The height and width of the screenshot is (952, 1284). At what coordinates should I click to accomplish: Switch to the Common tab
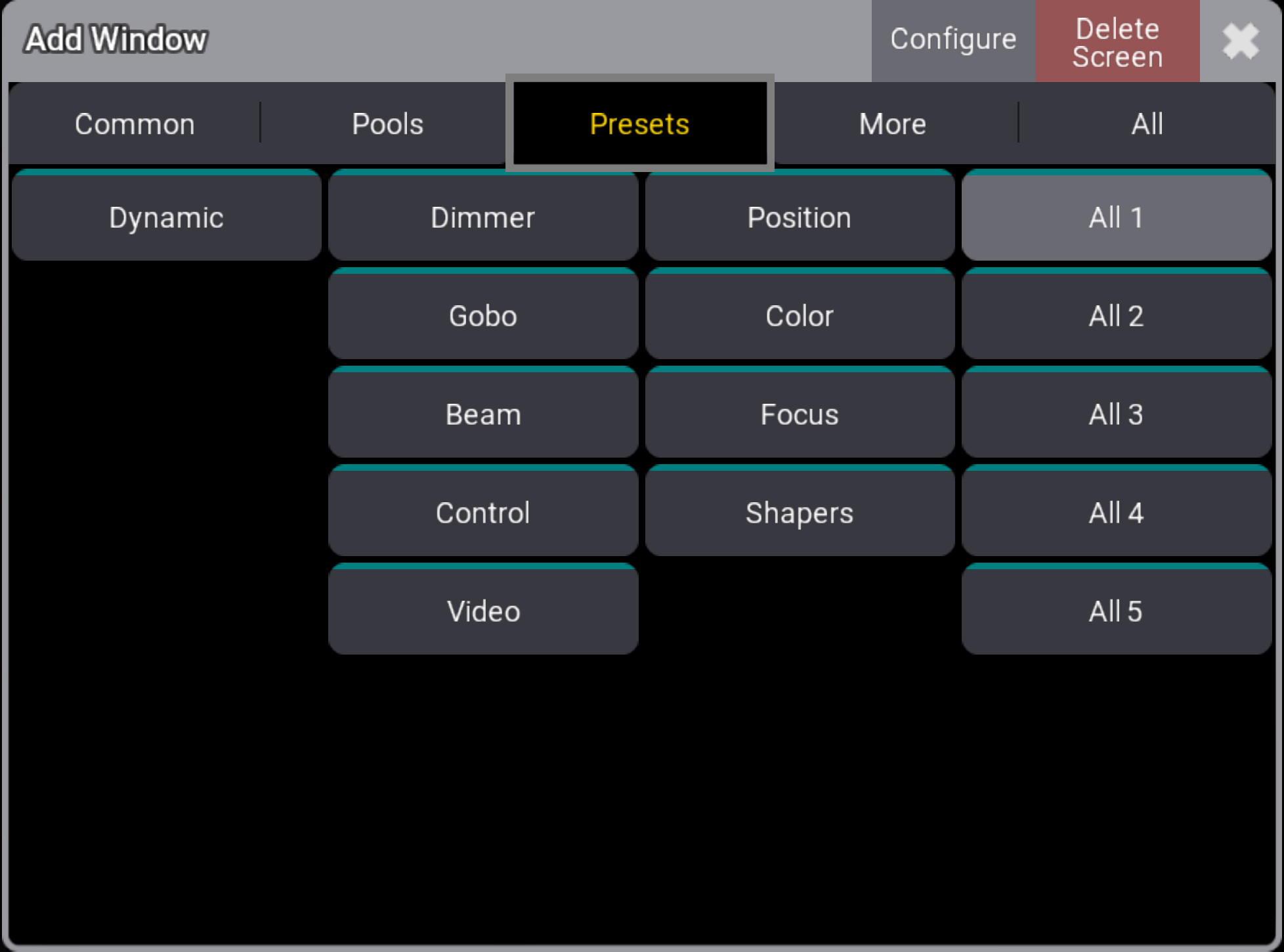(x=135, y=123)
